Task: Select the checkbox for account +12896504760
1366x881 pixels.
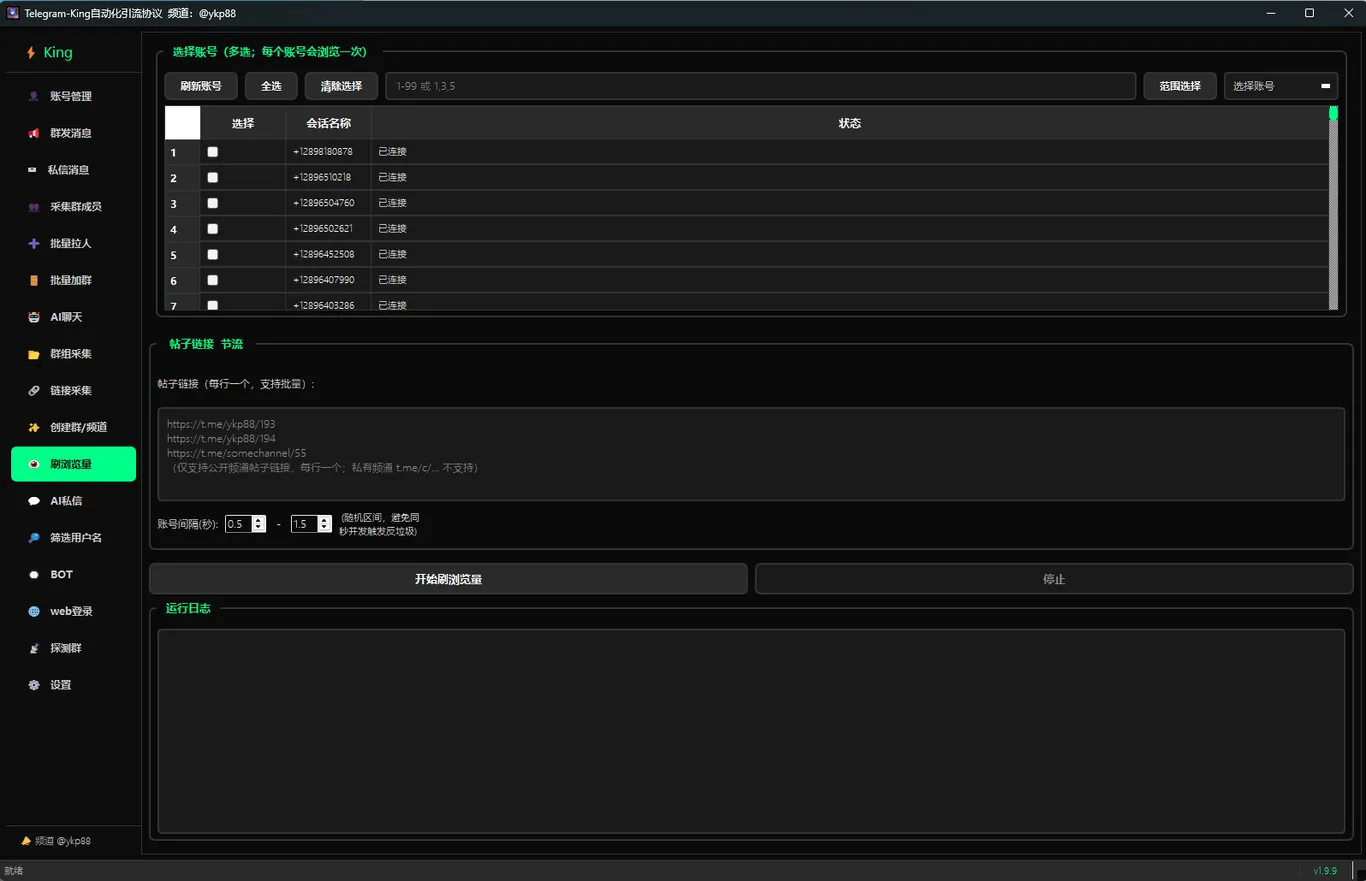Action: [212, 203]
